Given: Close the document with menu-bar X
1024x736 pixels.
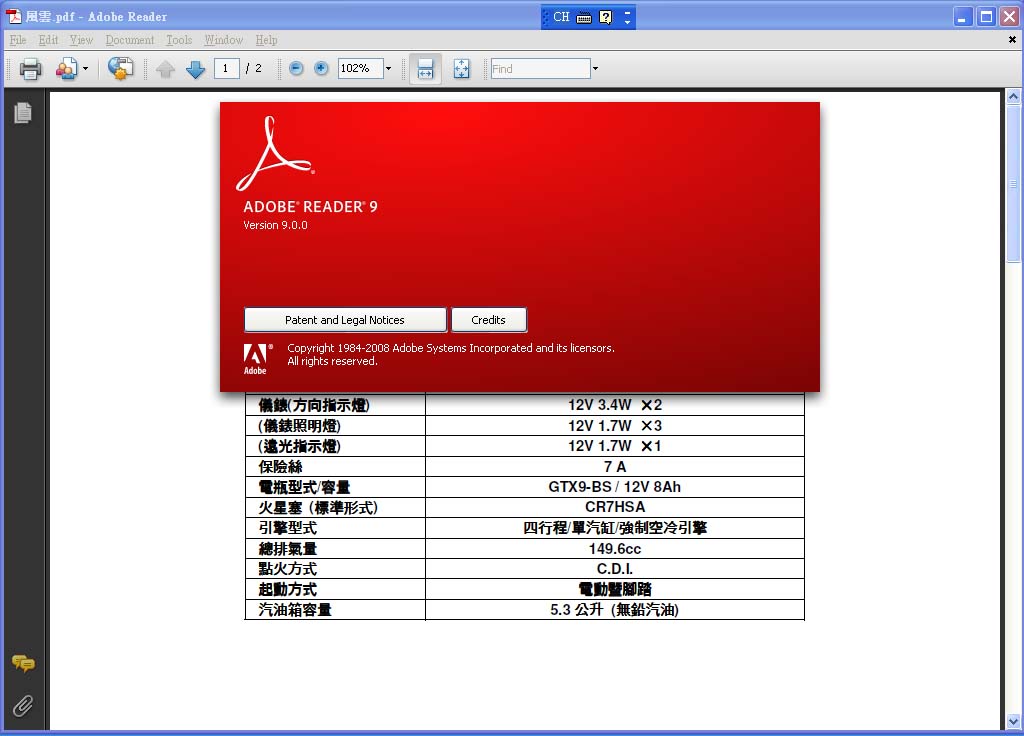Looking at the screenshot, I should point(1012,40).
